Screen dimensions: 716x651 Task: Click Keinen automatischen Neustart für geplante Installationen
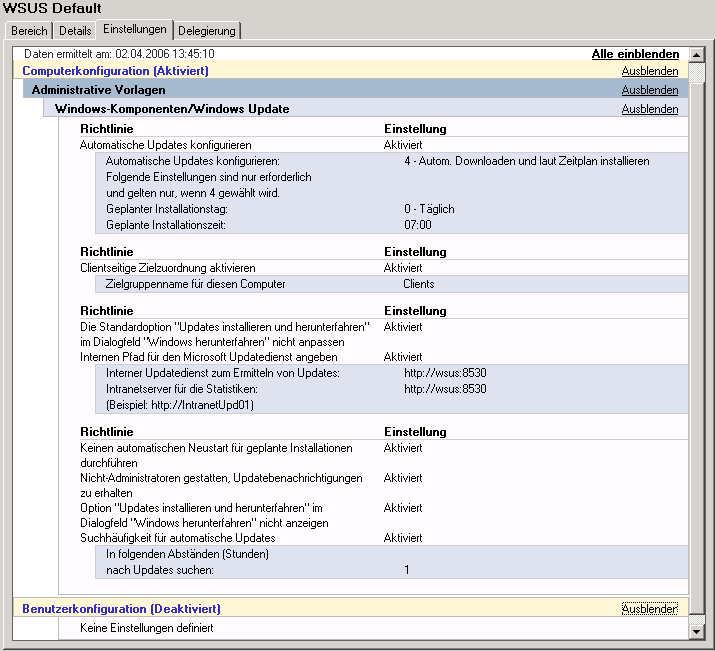(x=216, y=456)
